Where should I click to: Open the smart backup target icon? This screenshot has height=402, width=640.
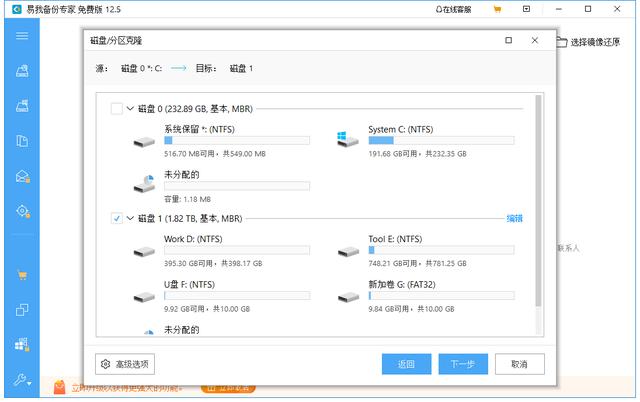(22, 211)
